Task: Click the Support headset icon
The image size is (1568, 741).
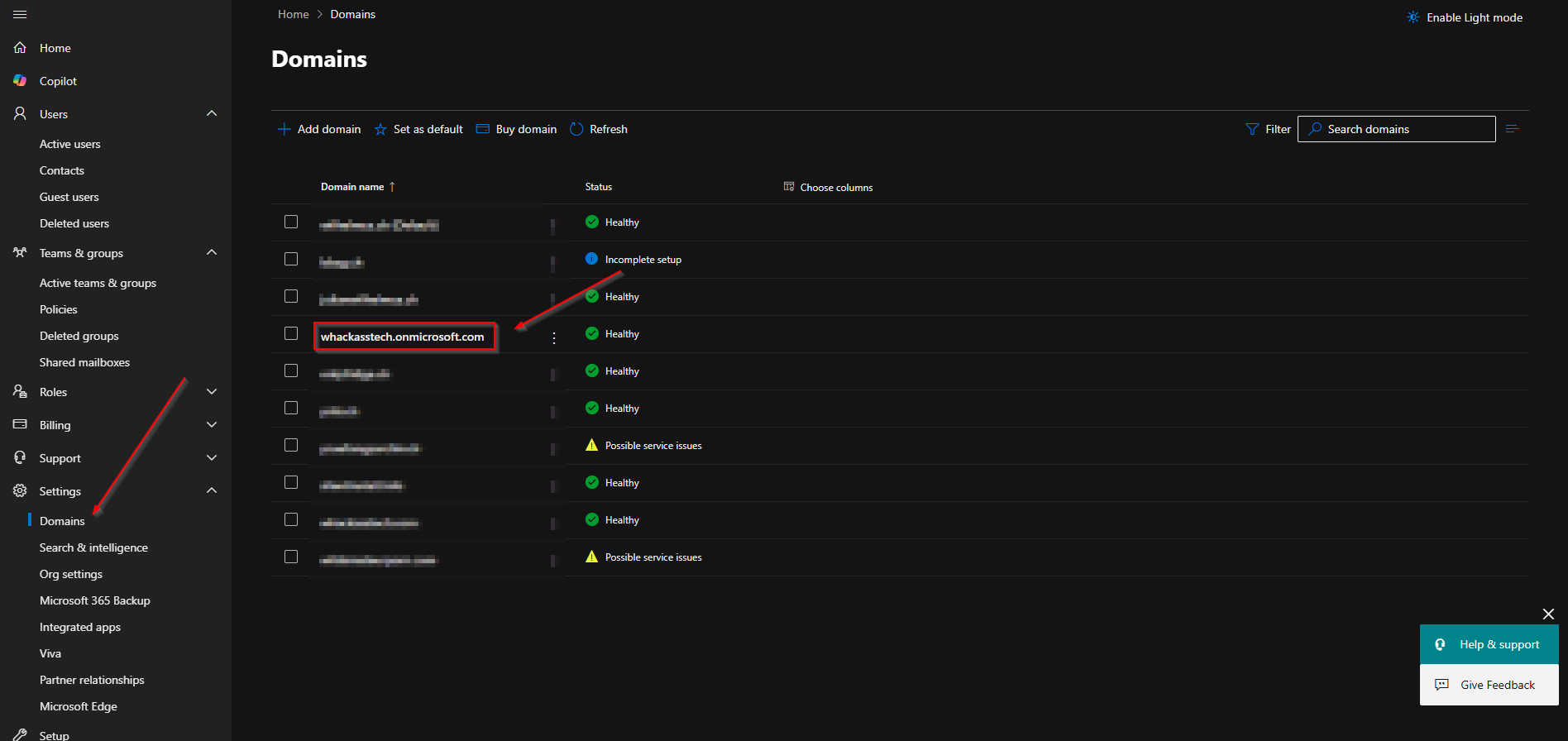Action: click(x=20, y=457)
